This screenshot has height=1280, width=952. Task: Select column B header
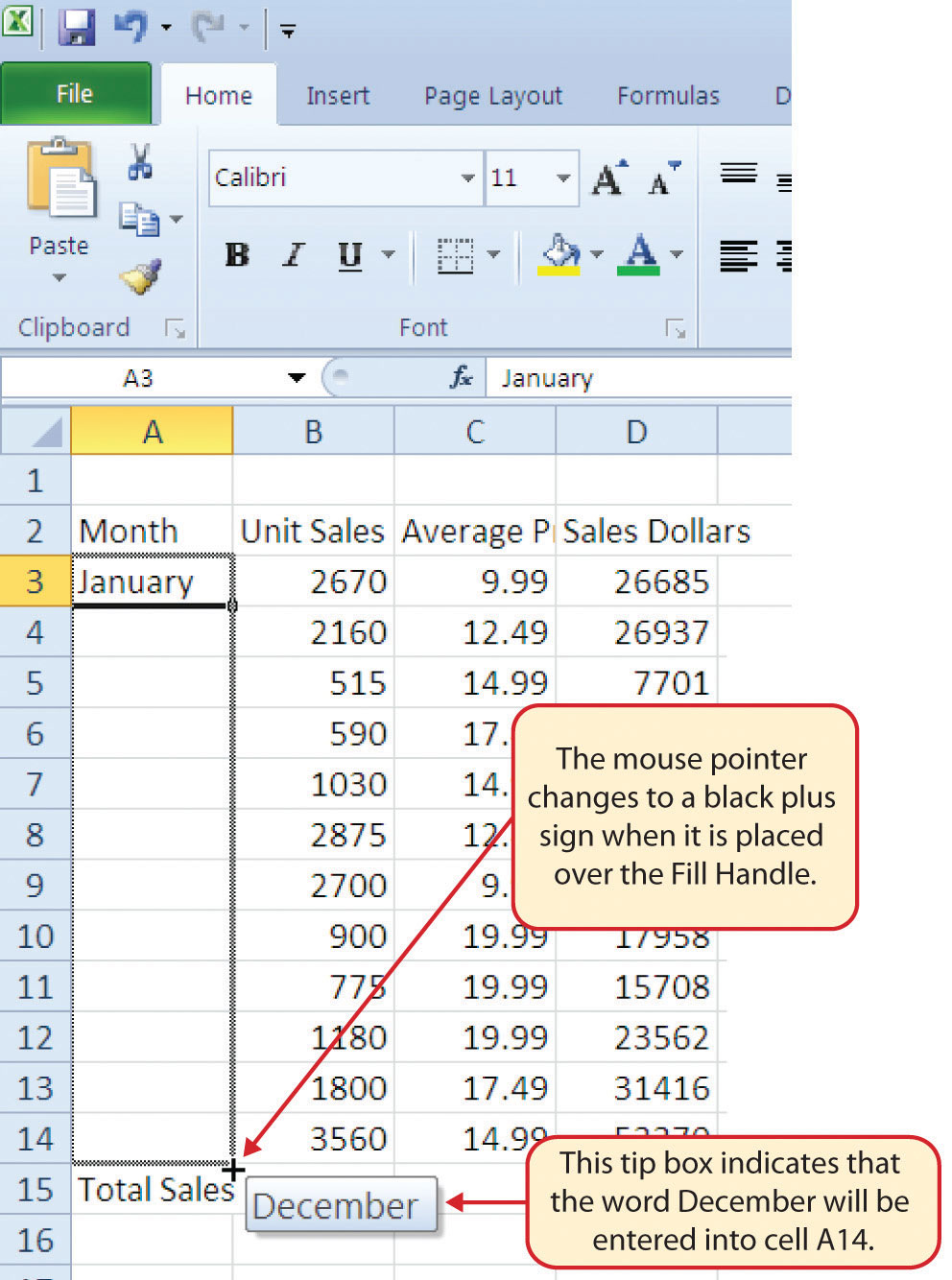click(x=314, y=431)
